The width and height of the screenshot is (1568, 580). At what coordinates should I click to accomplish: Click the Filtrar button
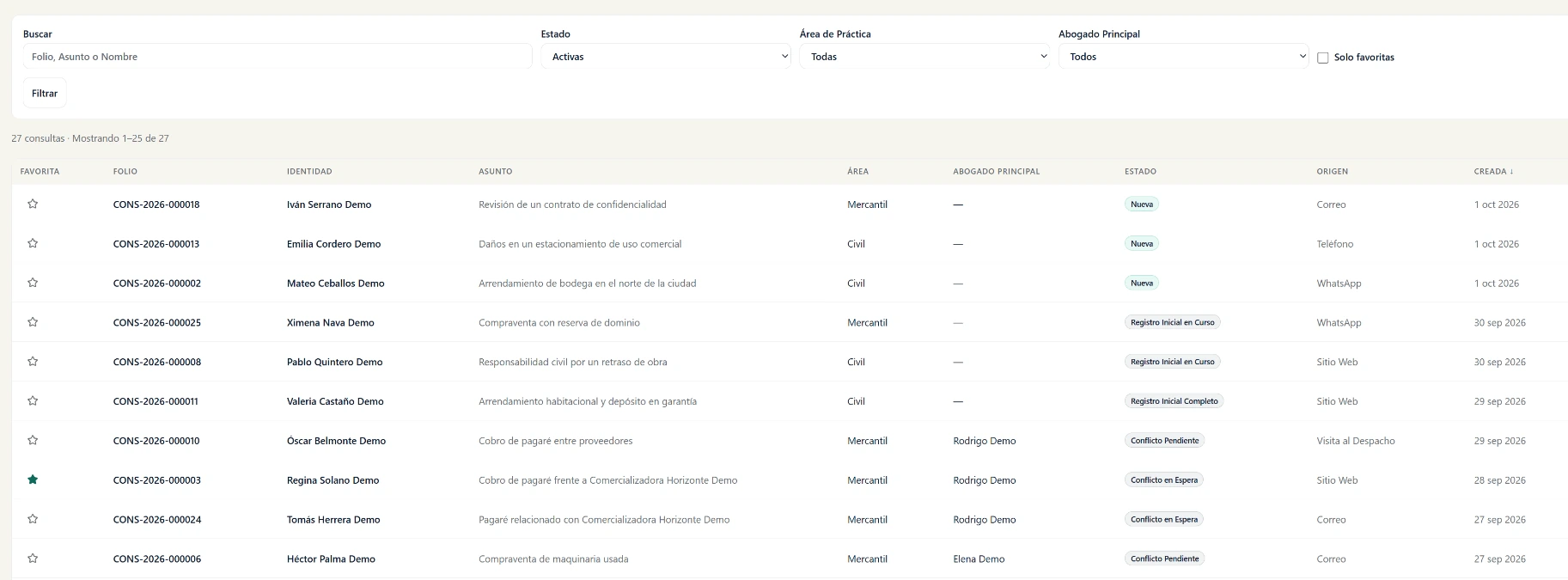click(45, 94)
